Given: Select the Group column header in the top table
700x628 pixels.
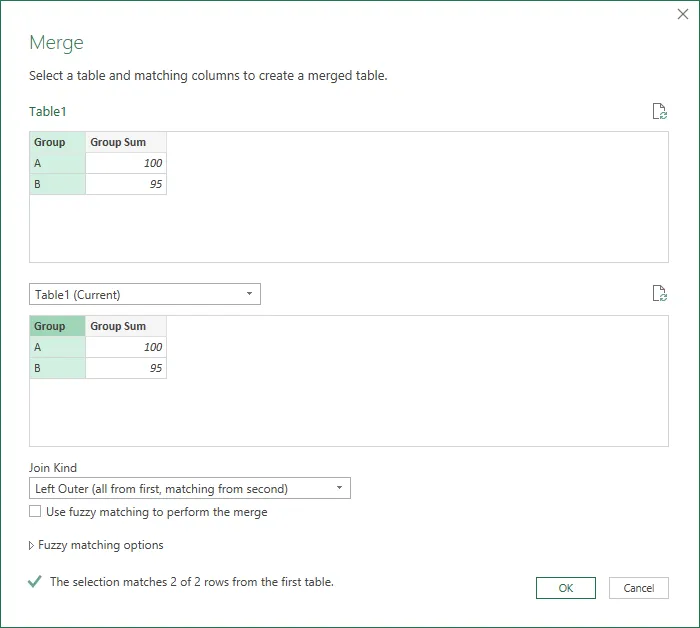Looking at the screenshot, I should tap(57, 142).
